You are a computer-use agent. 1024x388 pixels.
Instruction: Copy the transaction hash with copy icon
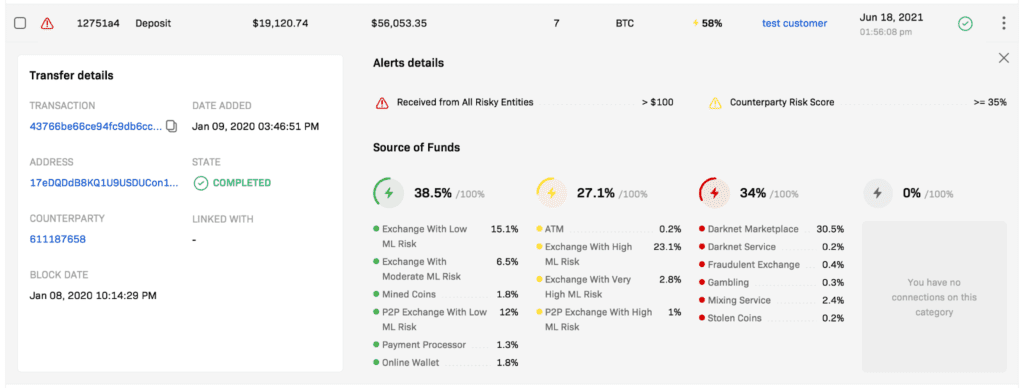171,126
